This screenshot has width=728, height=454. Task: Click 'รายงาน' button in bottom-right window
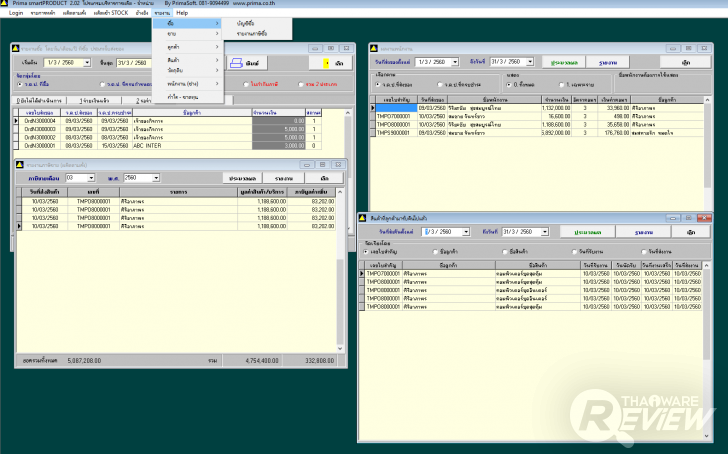click(644, 232)
